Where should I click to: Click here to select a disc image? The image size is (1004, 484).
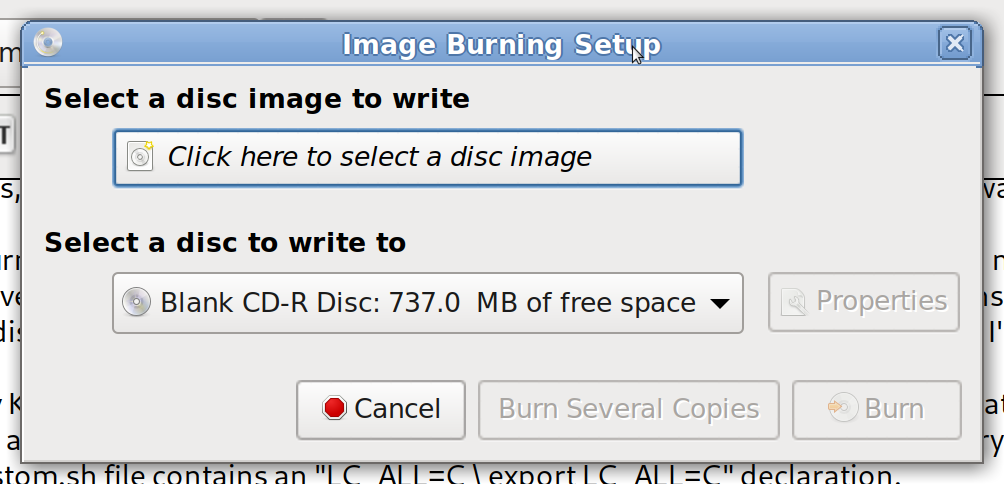tap(427, 157)
